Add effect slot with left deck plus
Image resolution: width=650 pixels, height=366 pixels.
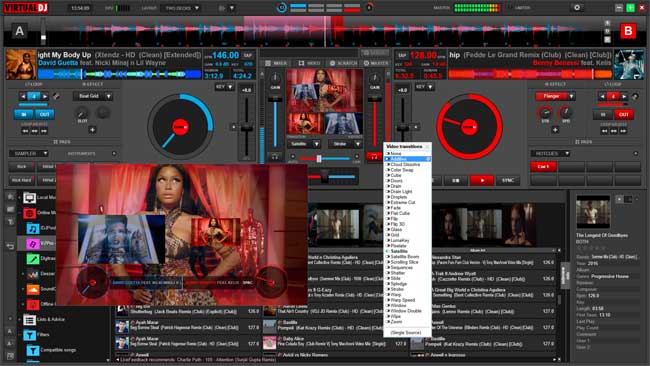tap(92, 130)
